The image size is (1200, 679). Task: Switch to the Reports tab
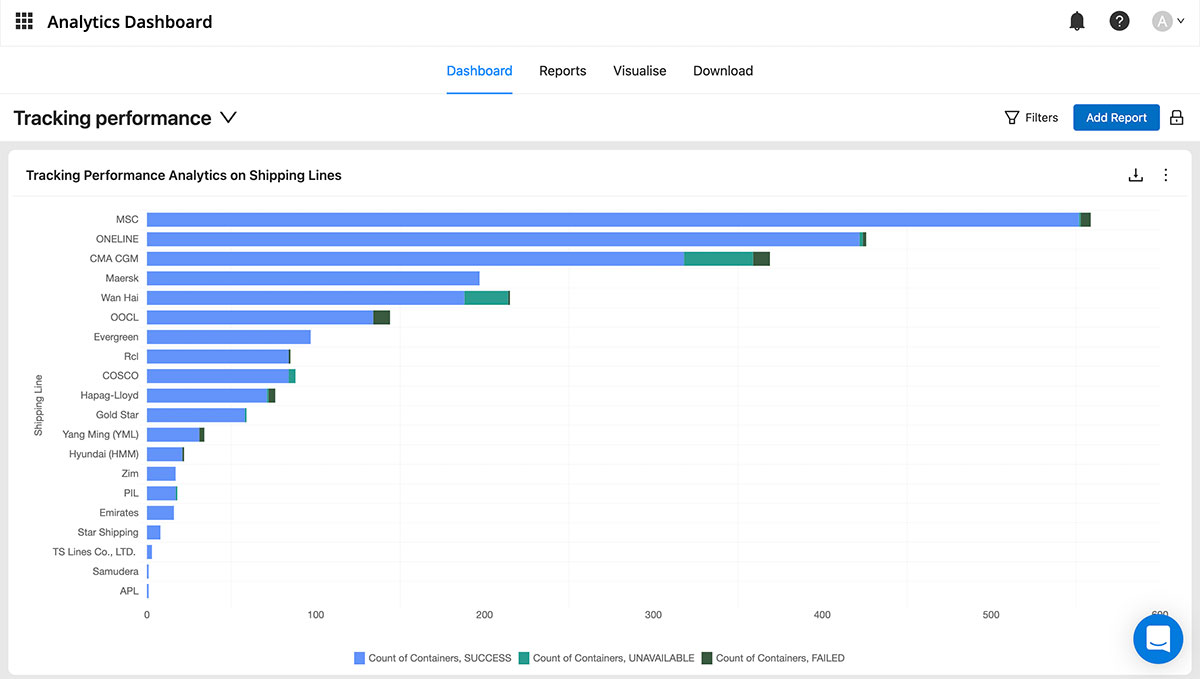[563, 71]
